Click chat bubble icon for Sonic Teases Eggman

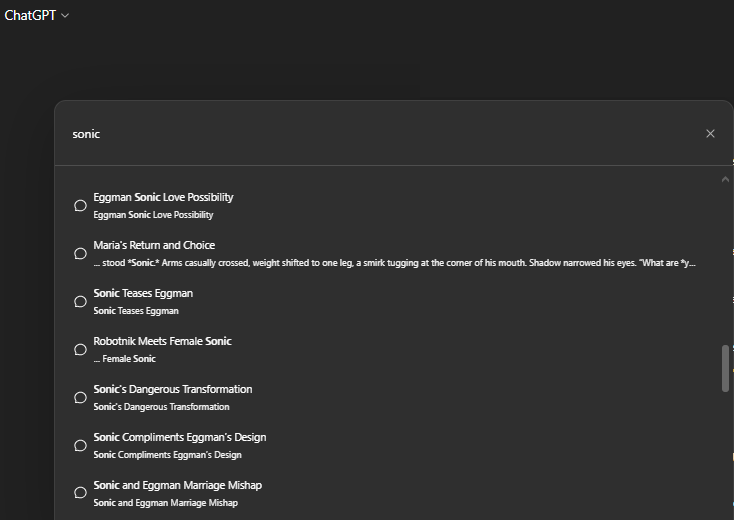coord(80,302)
